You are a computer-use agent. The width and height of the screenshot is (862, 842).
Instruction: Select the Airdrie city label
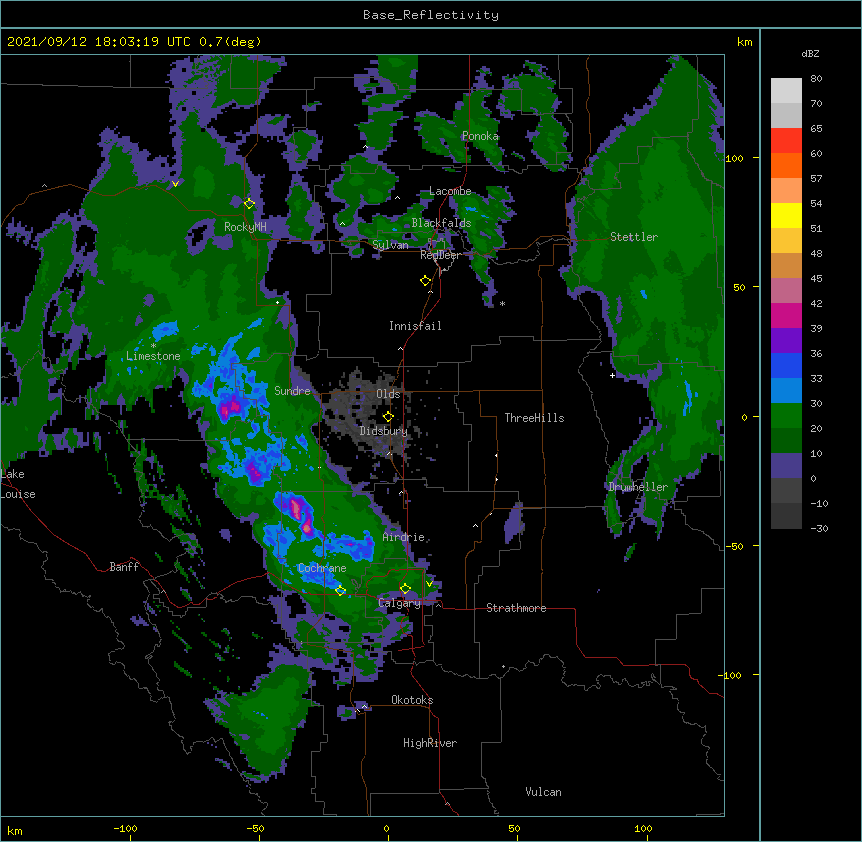tap(404, 537)
